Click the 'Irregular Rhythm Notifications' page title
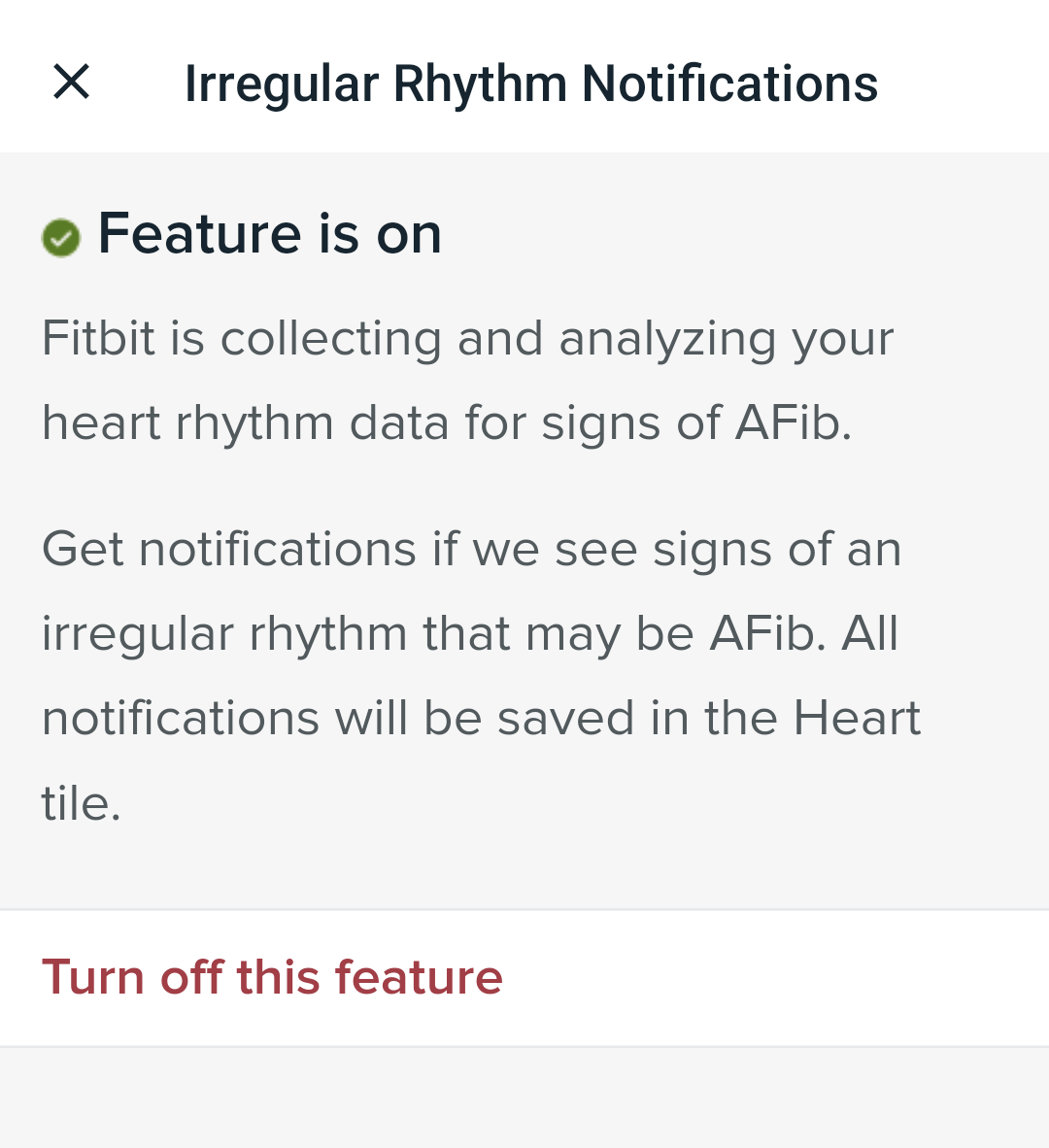 coord(530,83)
